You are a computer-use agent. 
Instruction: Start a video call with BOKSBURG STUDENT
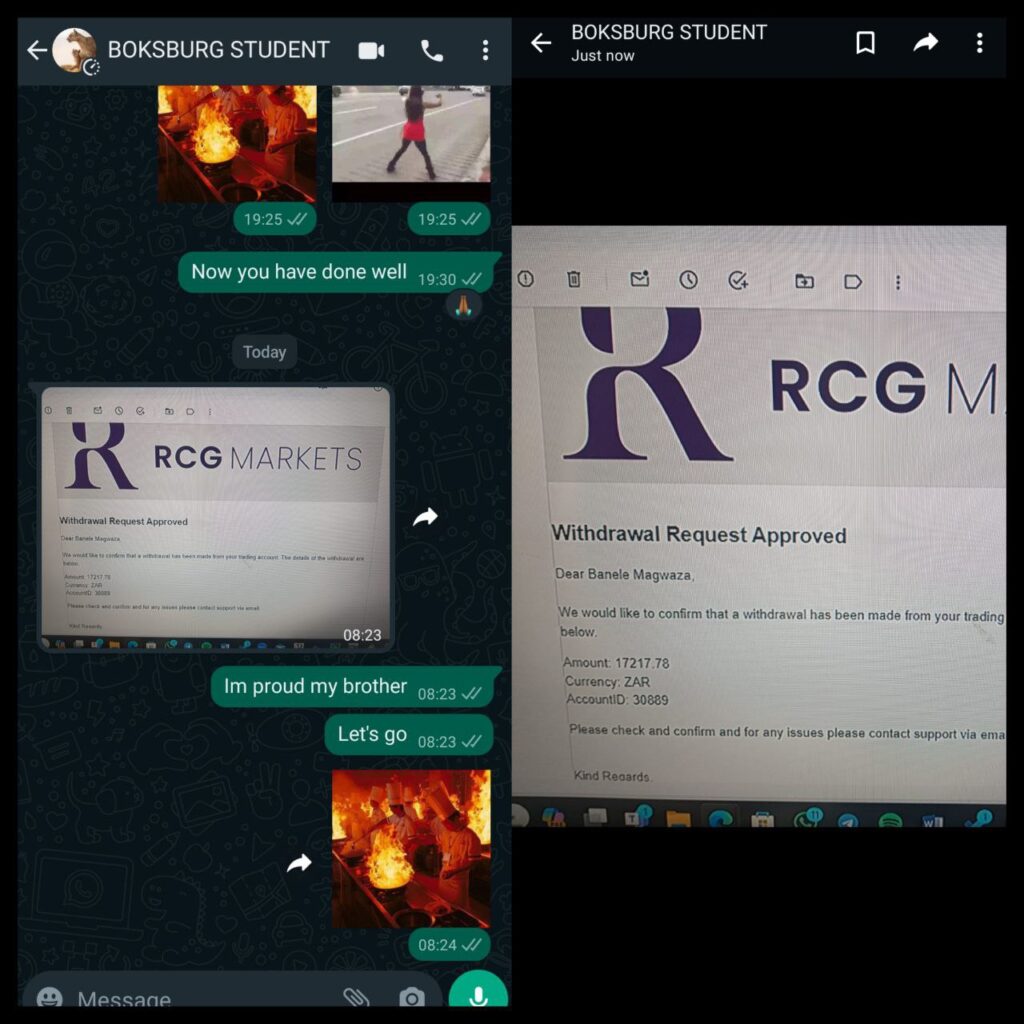[371, 50]
